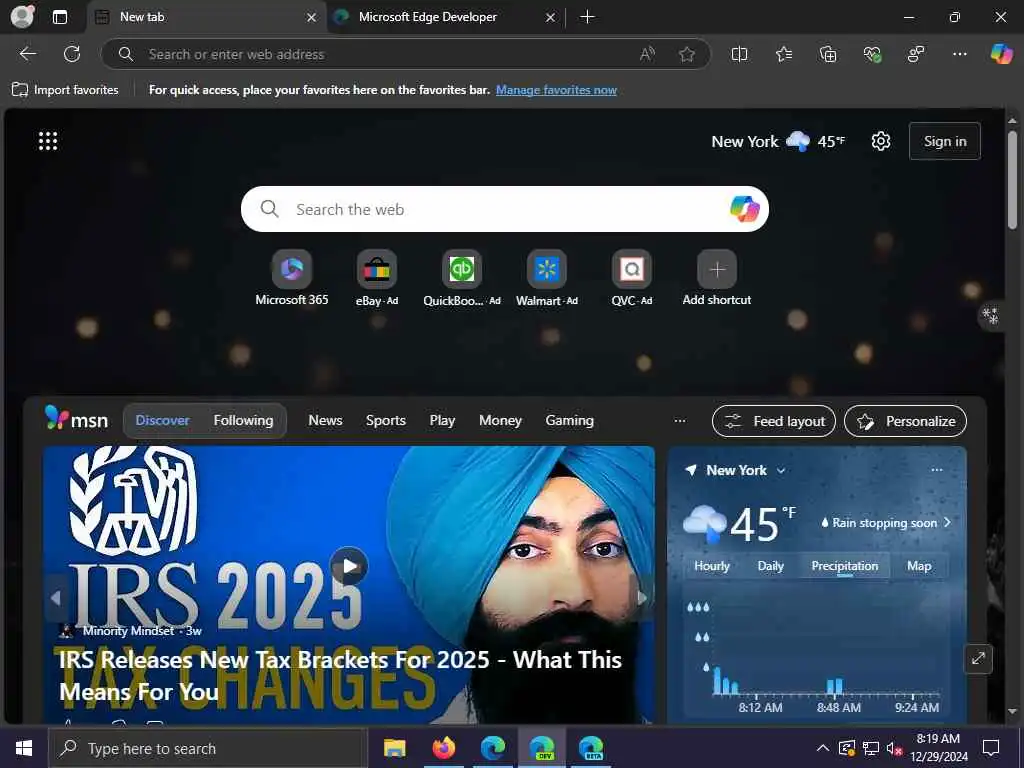
Task: Open Split screen icon in toolbar
Action: point(739,54)
